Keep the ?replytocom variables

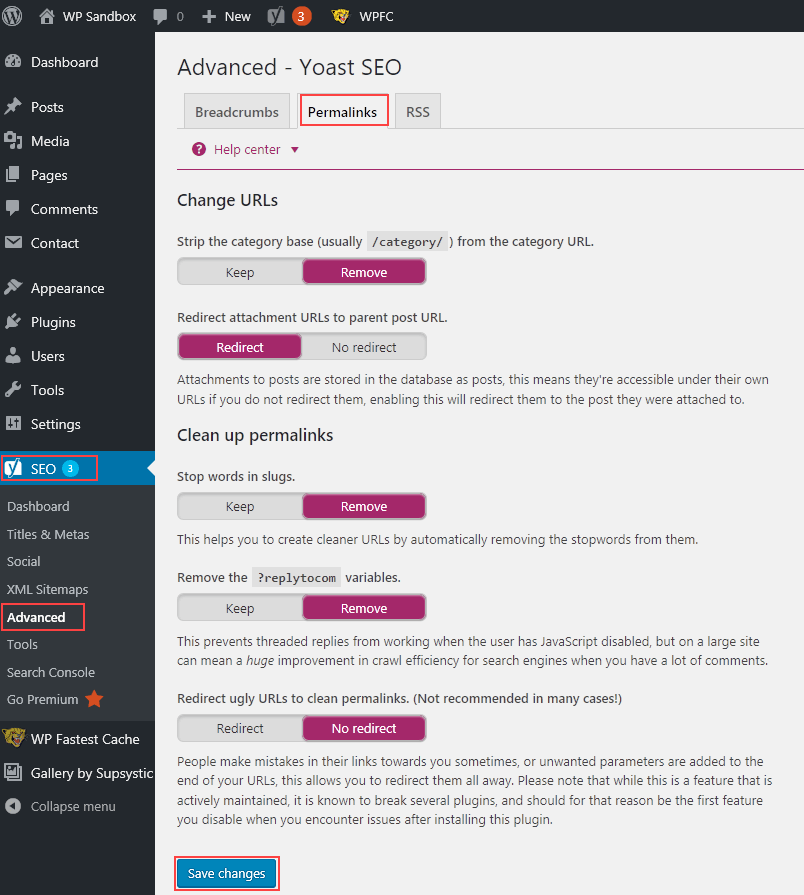click(240, 608)
